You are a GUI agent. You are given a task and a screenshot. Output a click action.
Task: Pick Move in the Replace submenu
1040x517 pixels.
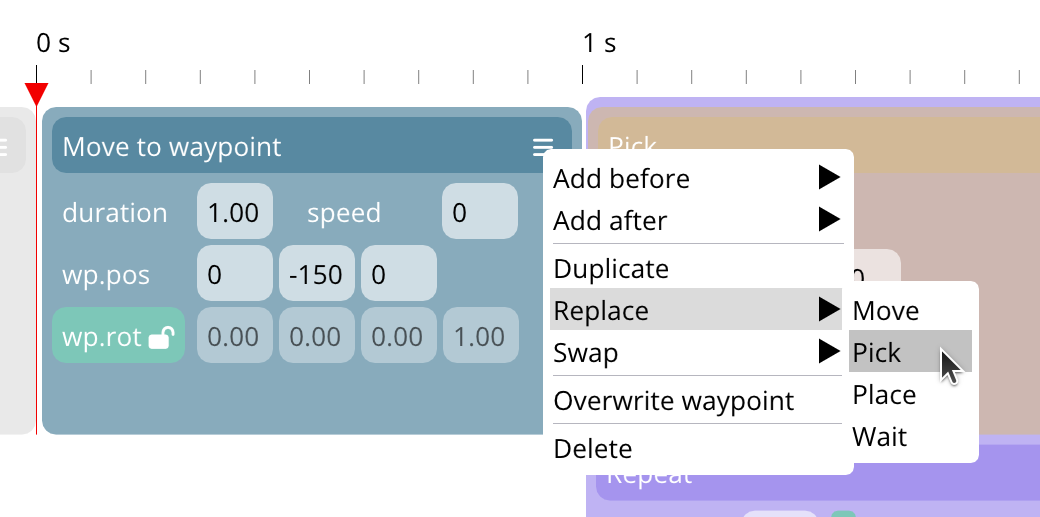885,311
